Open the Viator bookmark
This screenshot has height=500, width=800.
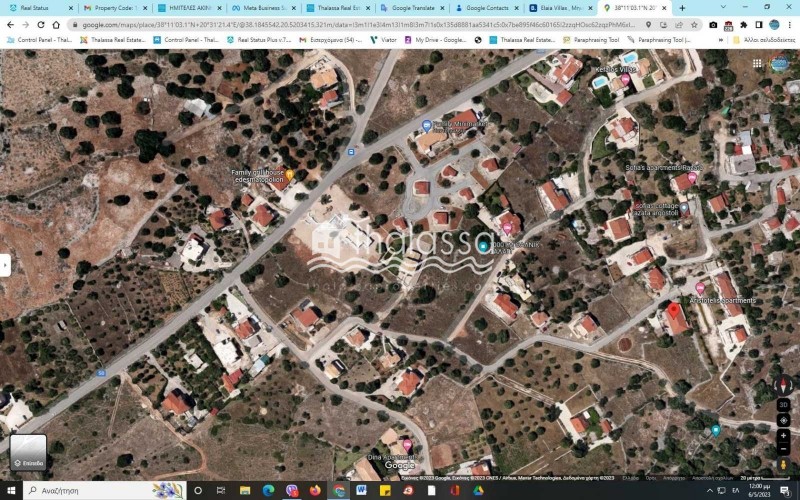coord(383,40)
